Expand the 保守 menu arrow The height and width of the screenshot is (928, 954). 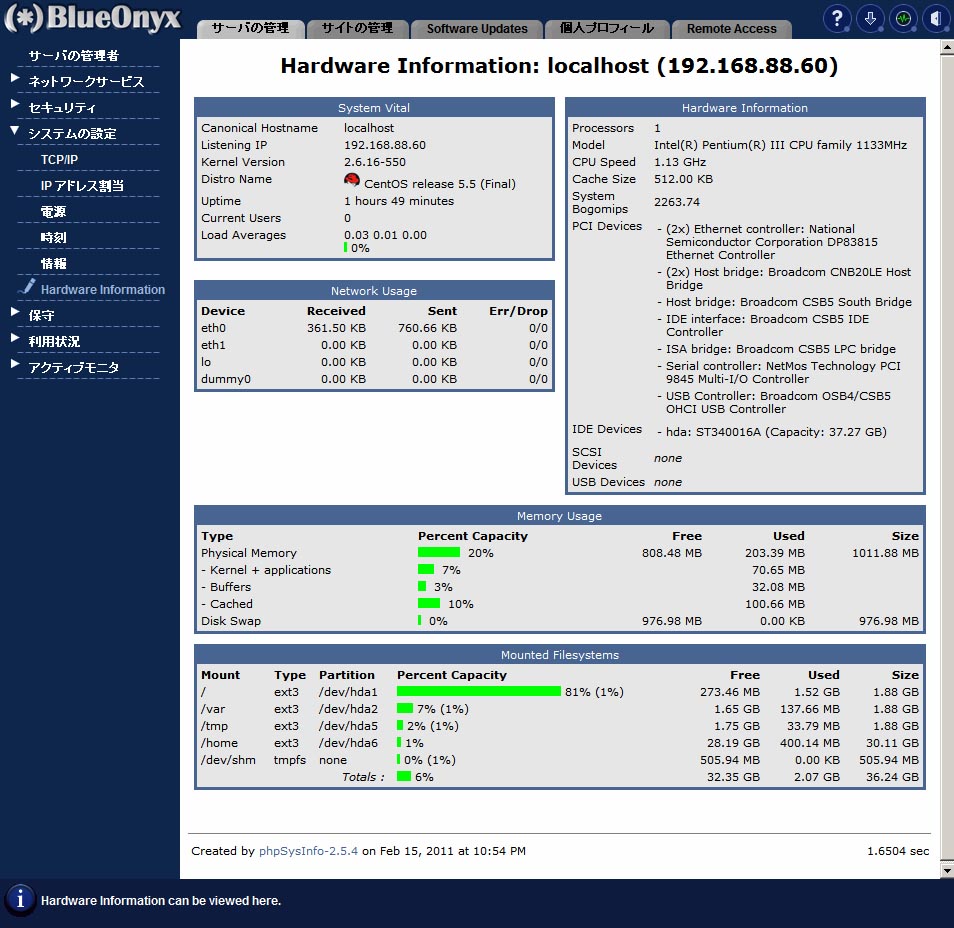[x=15, y=312]
